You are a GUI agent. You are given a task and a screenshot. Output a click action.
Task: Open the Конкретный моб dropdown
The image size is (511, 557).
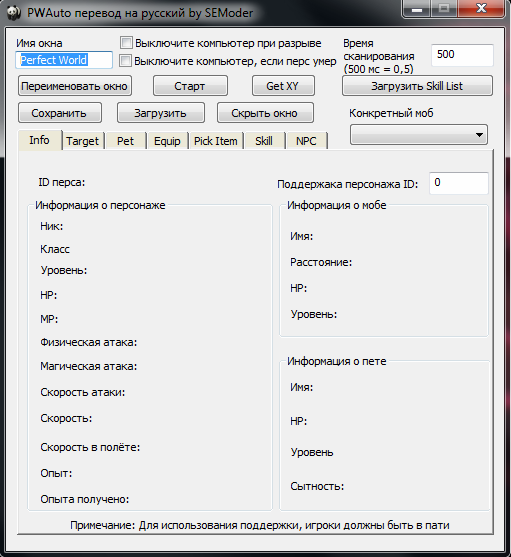click(x=419, y=135)
